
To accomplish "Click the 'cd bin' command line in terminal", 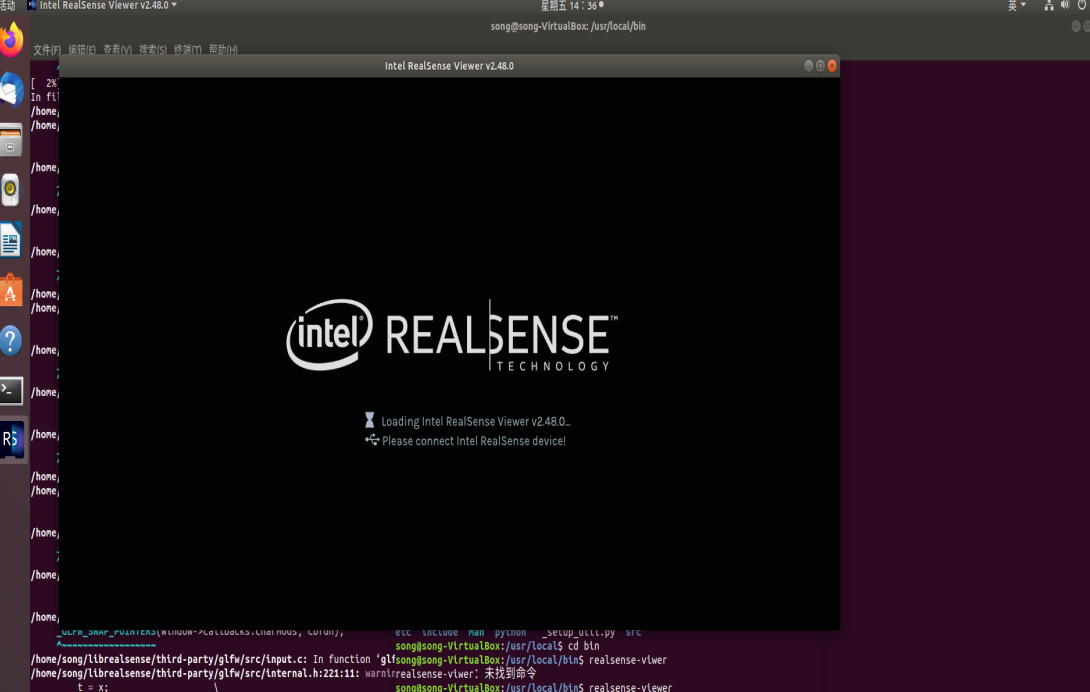I will click(497, 646).
